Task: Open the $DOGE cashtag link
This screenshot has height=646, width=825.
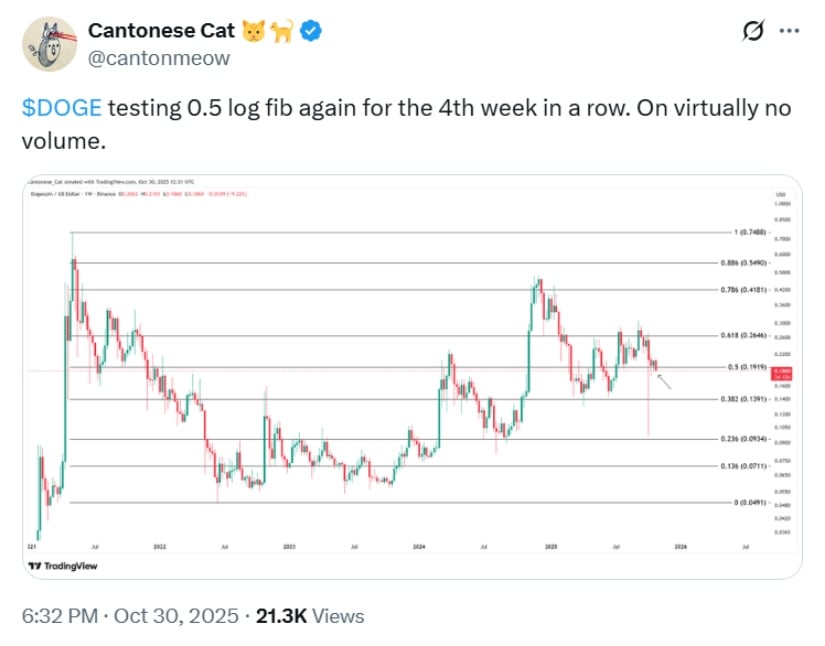Action: [x=61, y=109]
